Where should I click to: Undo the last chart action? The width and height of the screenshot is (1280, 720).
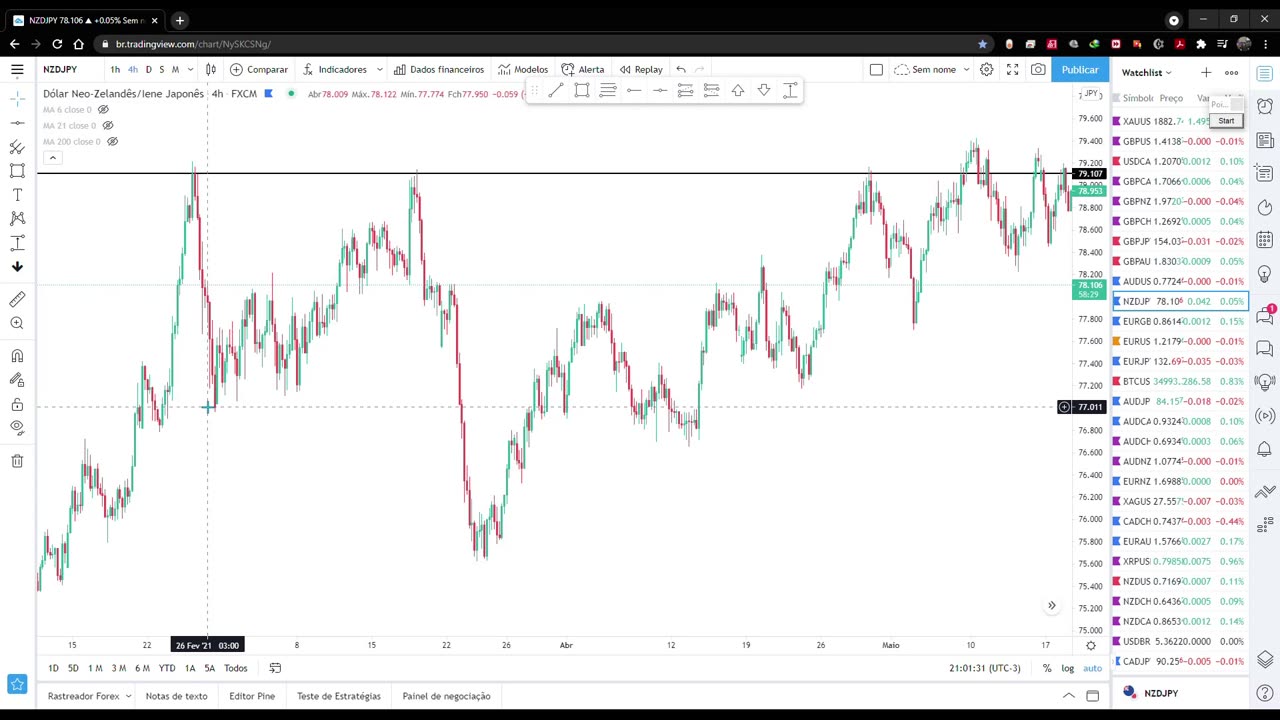tap(681, 69)
